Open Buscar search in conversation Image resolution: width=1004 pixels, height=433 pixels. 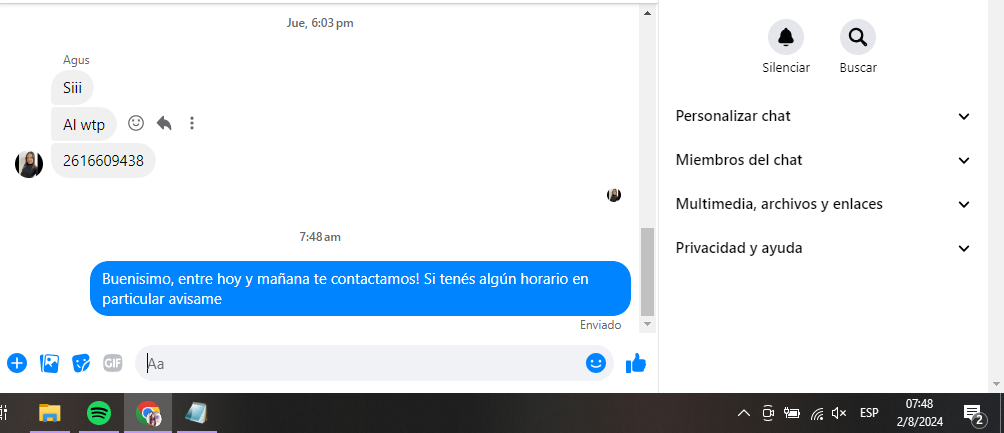click(857, 37)
